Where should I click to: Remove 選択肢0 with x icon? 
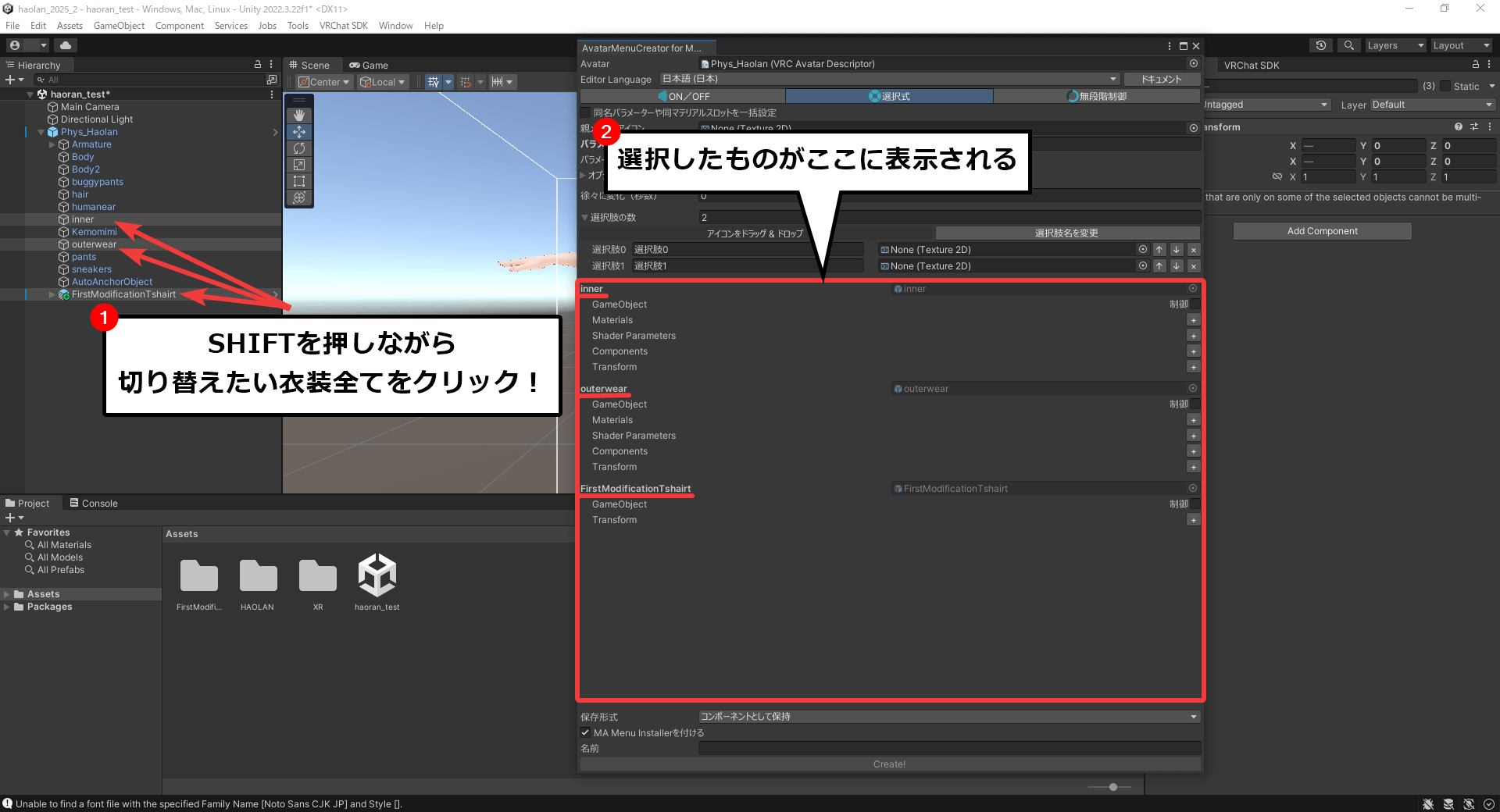tap(1194, 249)
